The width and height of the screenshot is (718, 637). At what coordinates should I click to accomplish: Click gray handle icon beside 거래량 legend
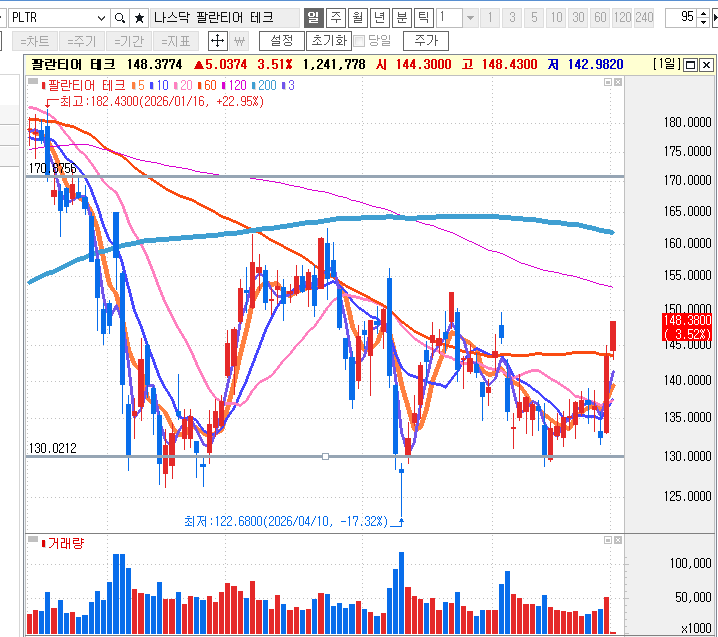33,539
